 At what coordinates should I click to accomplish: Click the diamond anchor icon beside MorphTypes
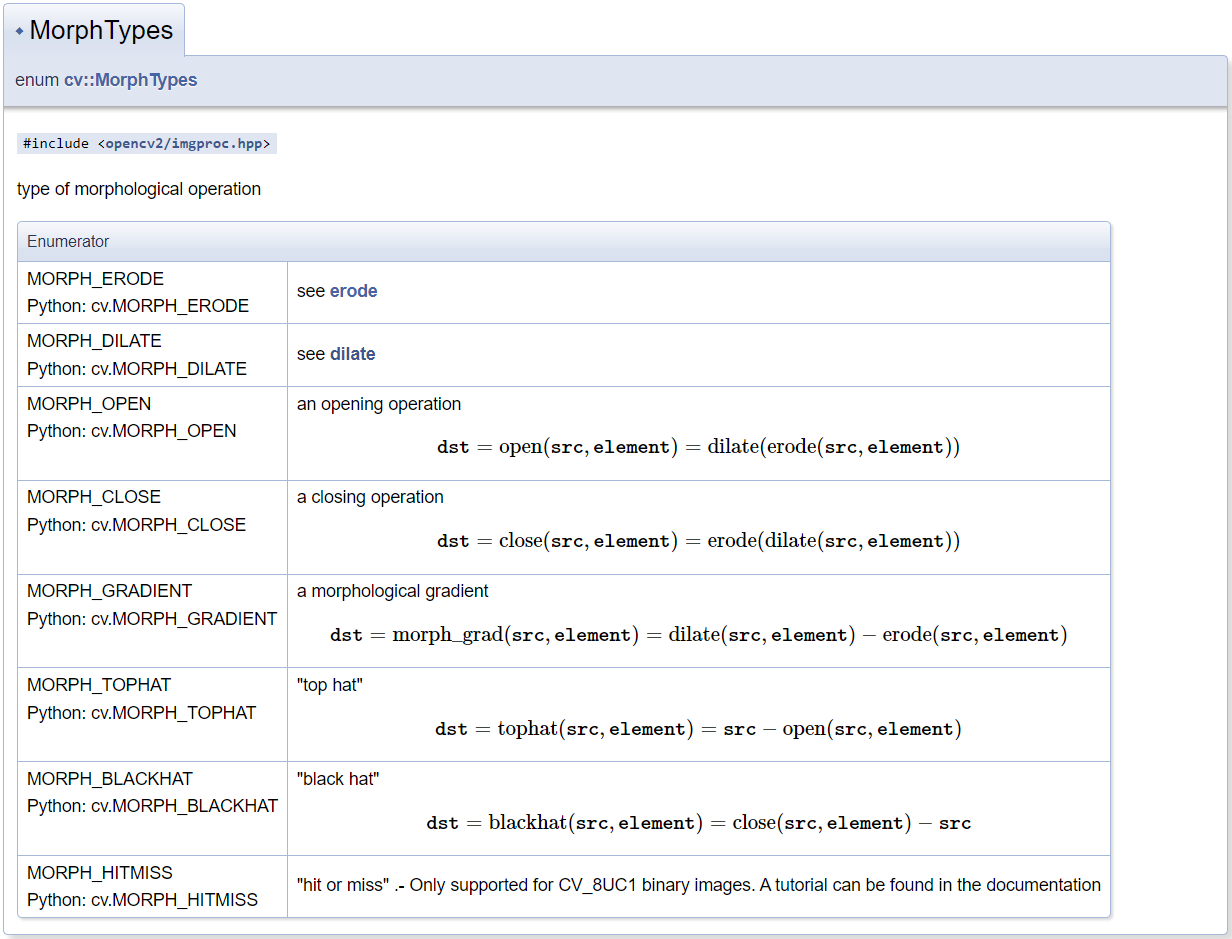point(19,31)
